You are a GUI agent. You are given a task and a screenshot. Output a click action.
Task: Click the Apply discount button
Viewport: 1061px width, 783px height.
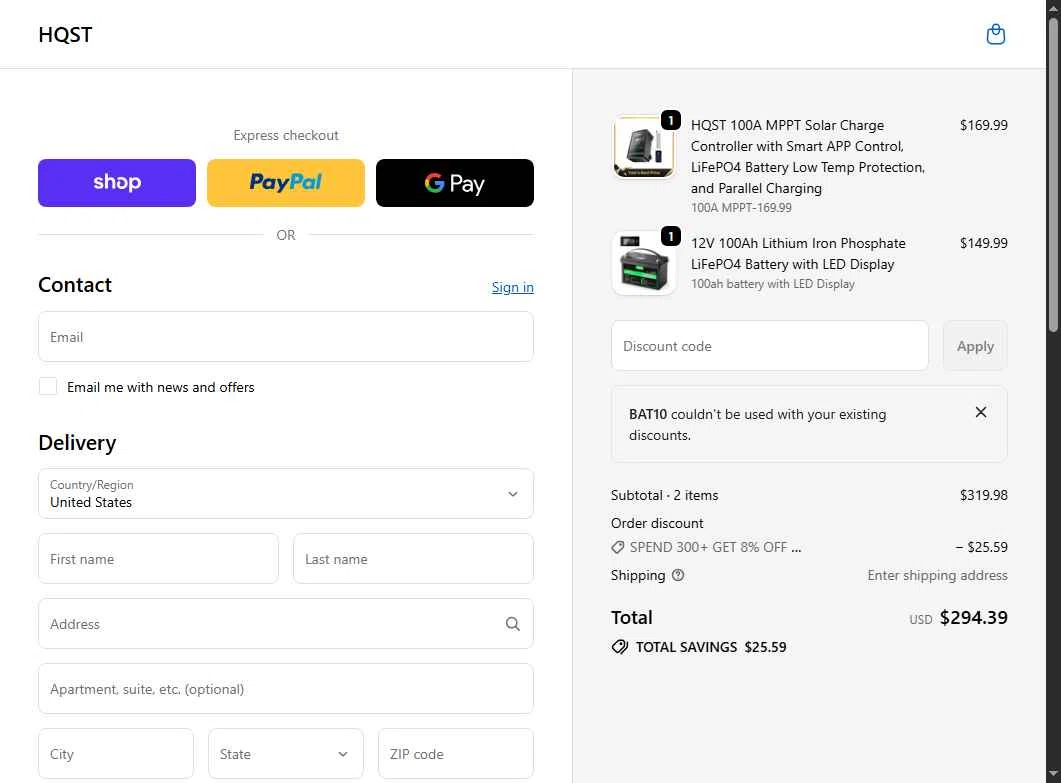pos(975,346)
